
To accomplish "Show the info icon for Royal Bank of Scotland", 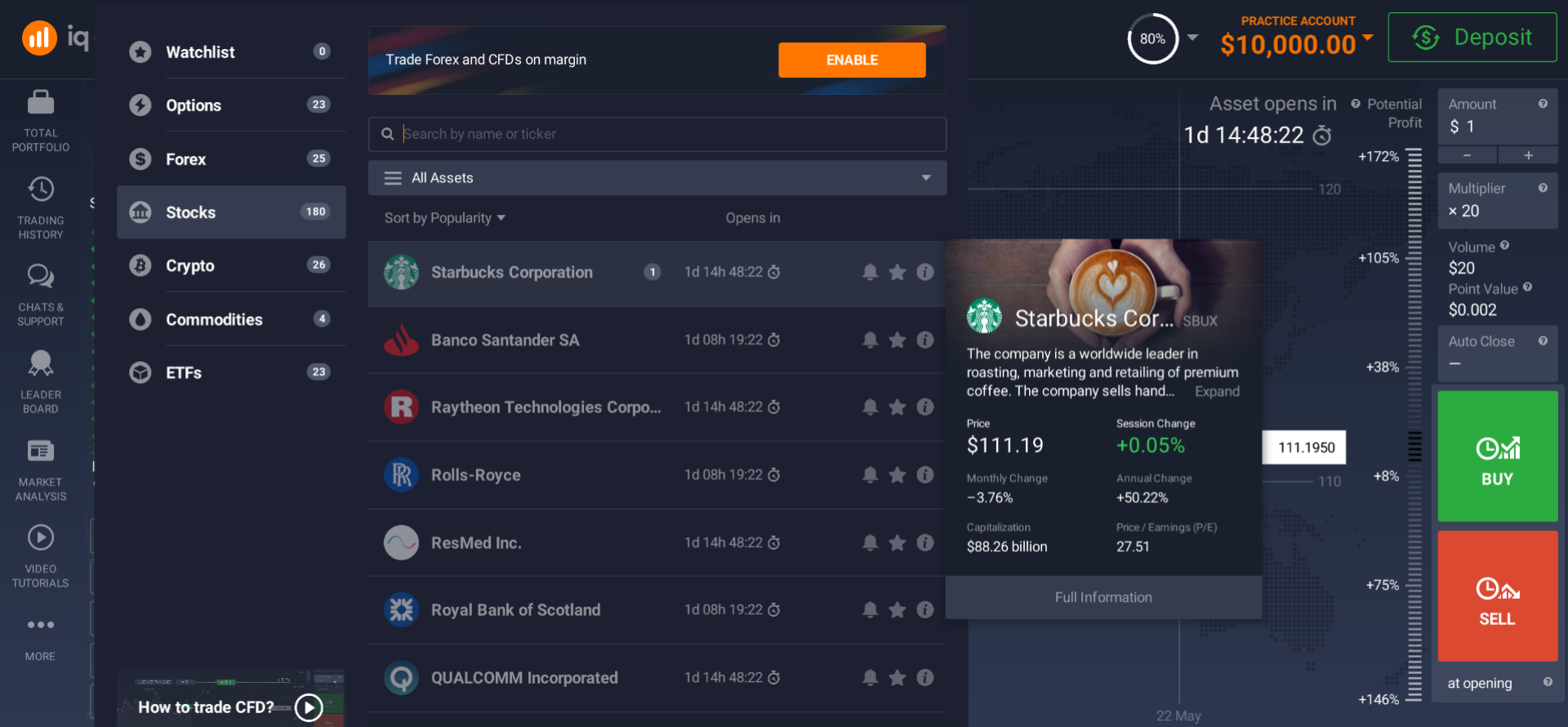I will pos(924,609).
